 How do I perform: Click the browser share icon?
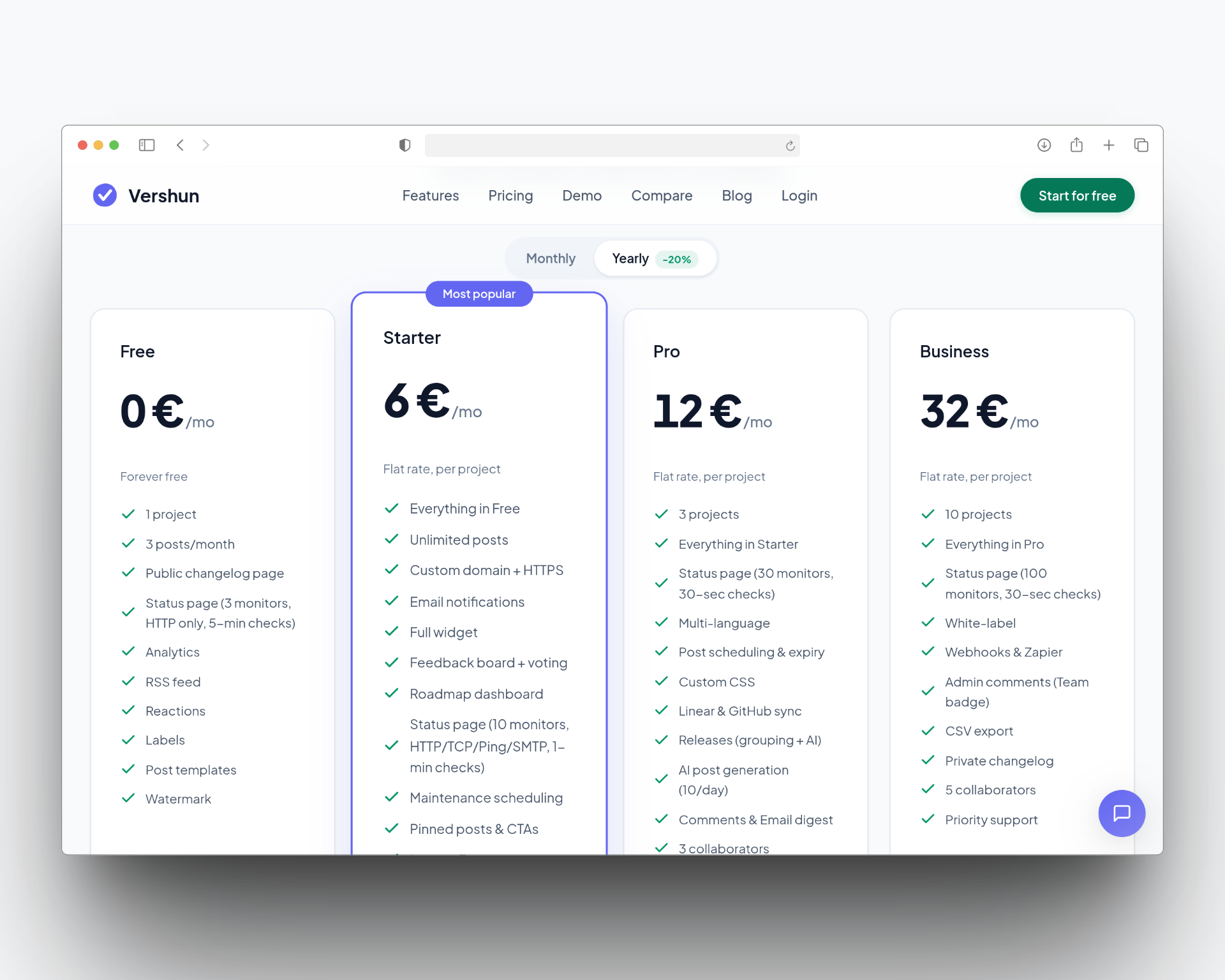tap(1076, 145)
